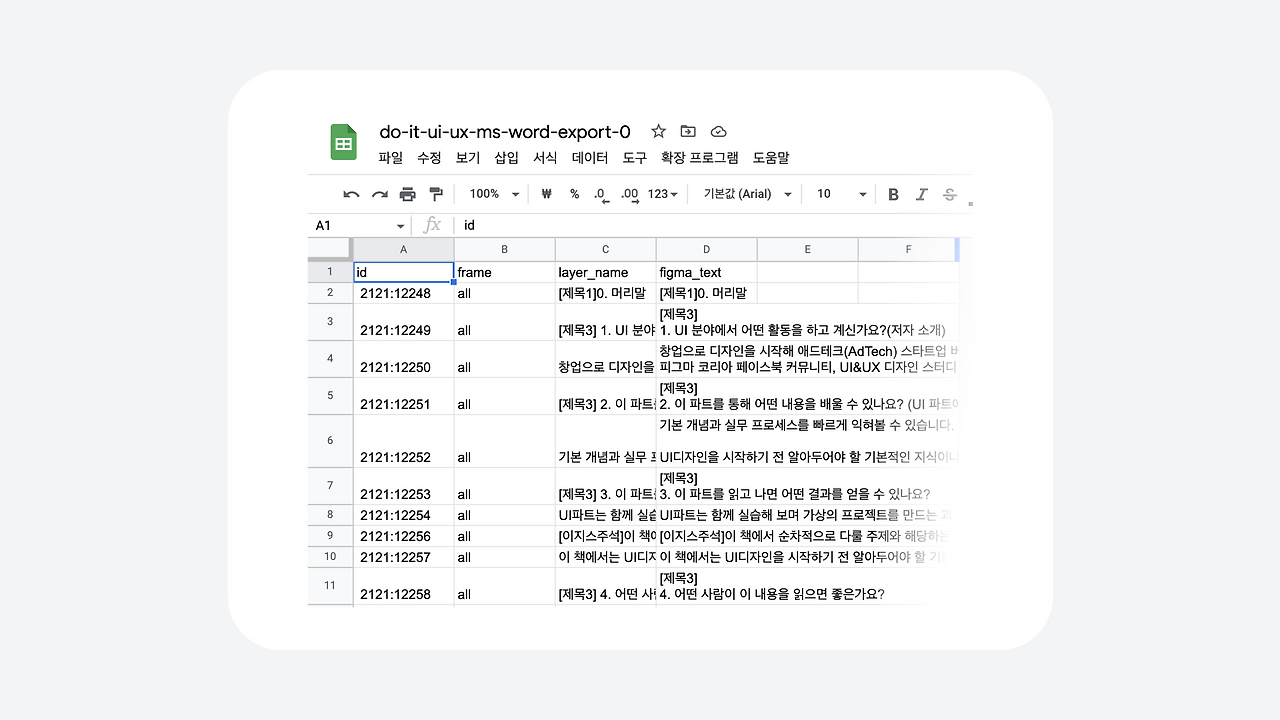Select column D header
The width and height of the screenshot is (1280, 720).
point(707,249)
